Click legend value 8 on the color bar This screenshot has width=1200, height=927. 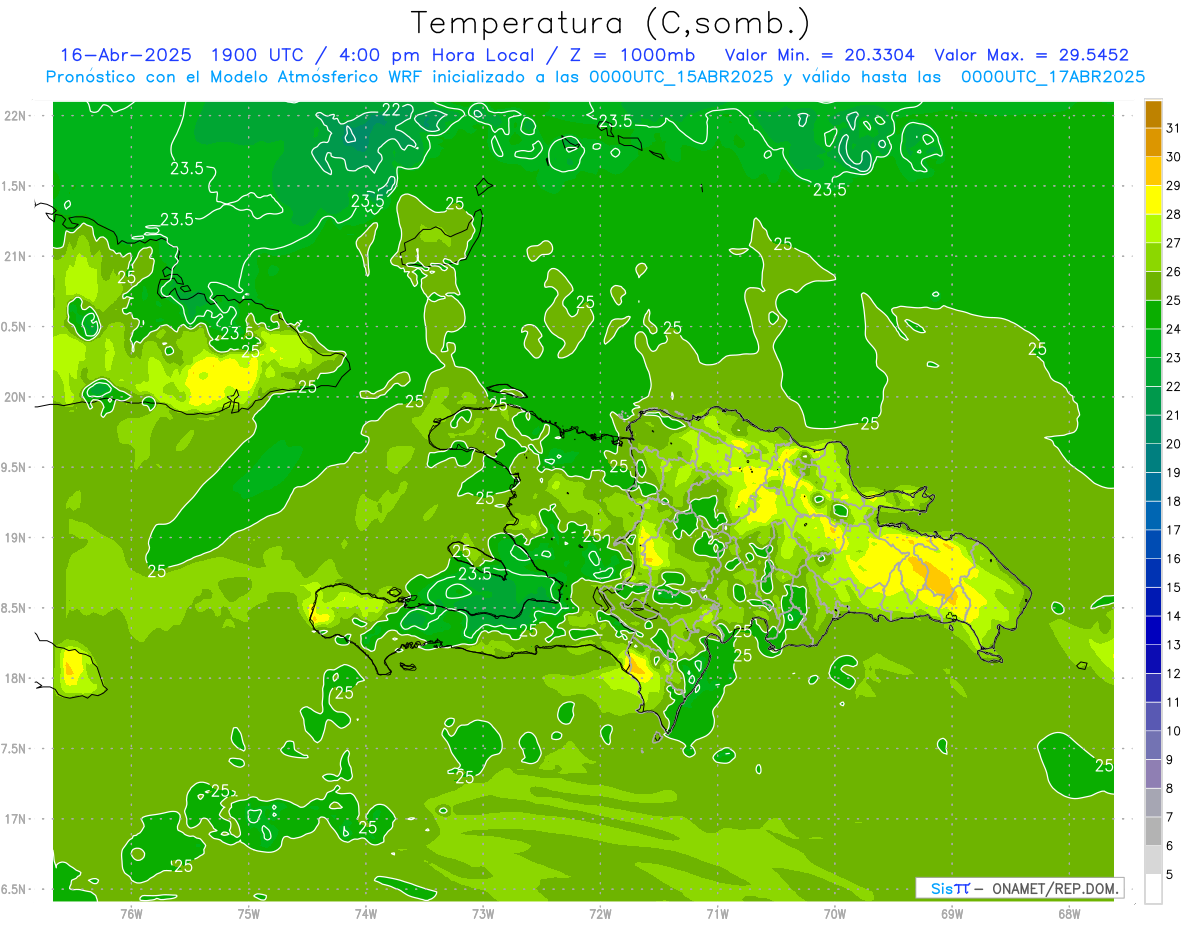[1170, 788]
